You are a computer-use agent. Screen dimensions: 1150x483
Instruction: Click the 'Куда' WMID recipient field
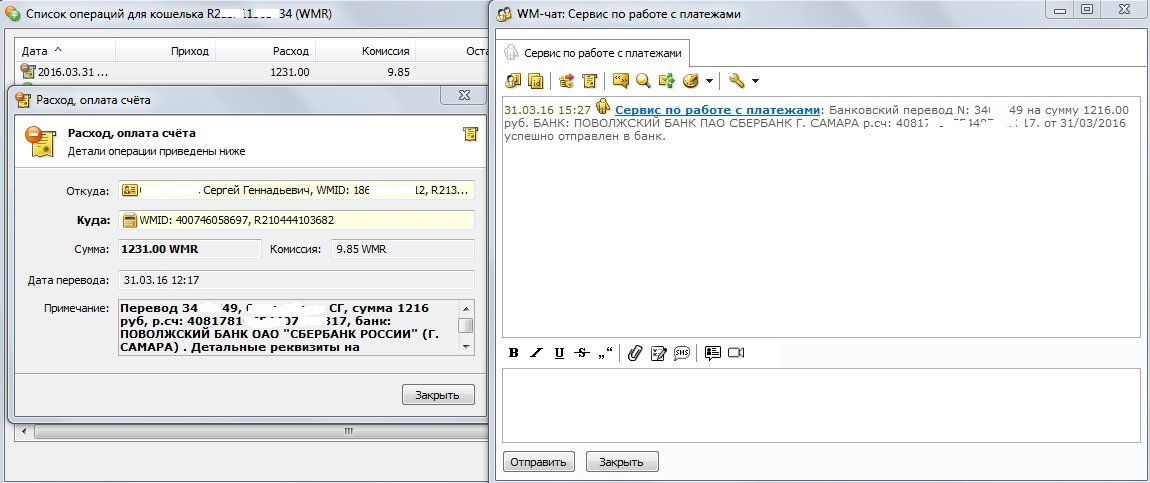(296, 220)
